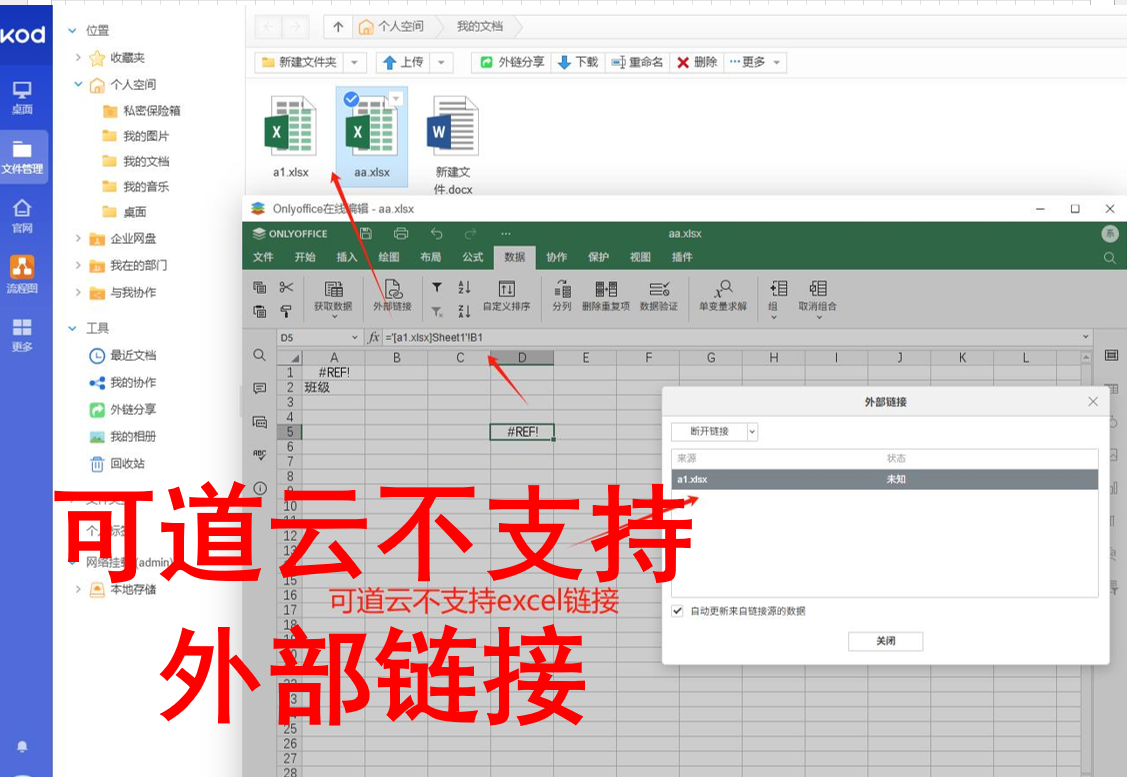The height and width of the screenshot is (777, 1127).
Task: Click the 关闭 button in 外部链接 dialog
Action: (886, 641)
